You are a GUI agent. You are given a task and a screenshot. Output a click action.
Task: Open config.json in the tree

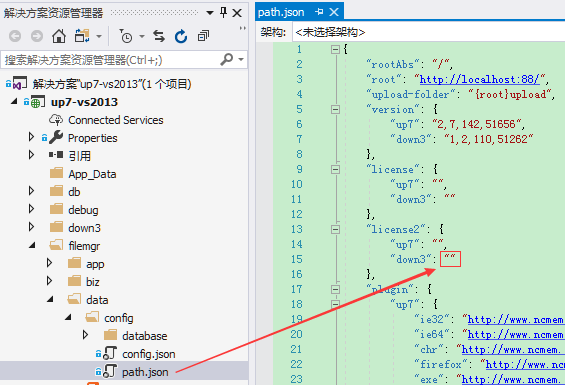click(x=148, y=354)
